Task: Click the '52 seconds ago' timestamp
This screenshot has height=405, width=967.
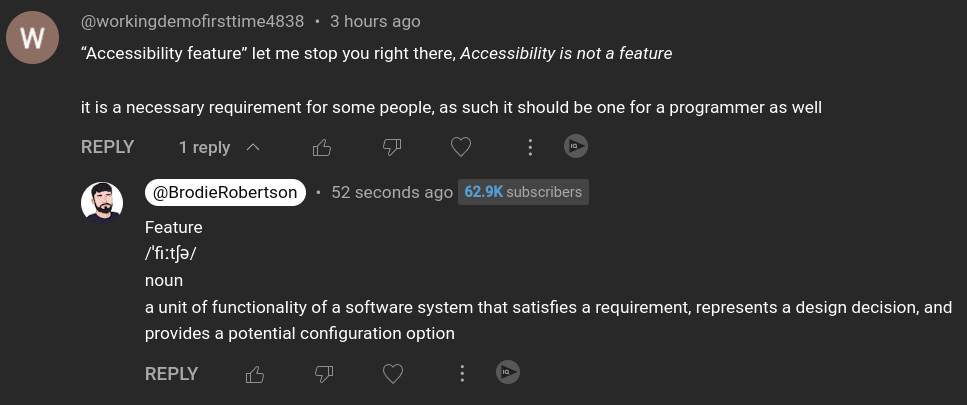Action: (392, 192)
